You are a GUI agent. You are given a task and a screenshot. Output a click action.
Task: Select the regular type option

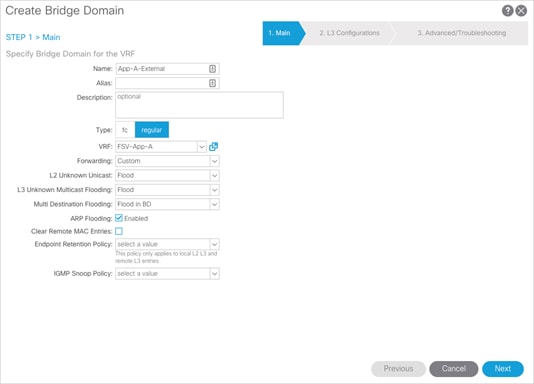click(152, 130)
